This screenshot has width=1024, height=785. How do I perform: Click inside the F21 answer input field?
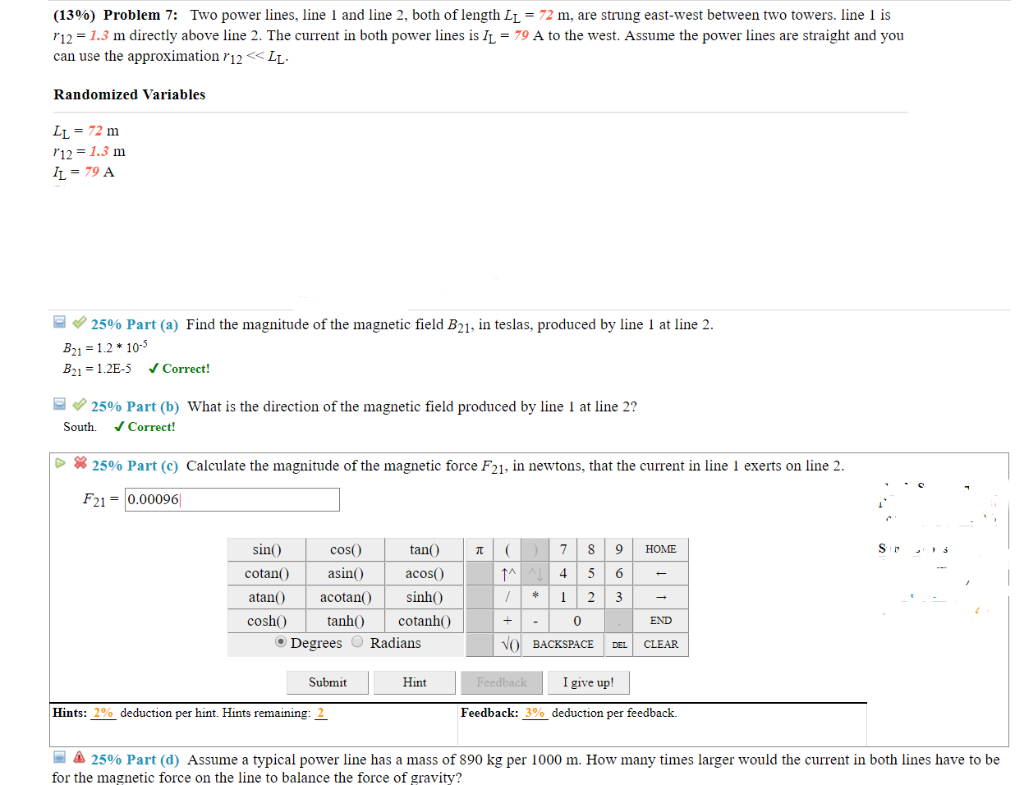click(232, 499)
